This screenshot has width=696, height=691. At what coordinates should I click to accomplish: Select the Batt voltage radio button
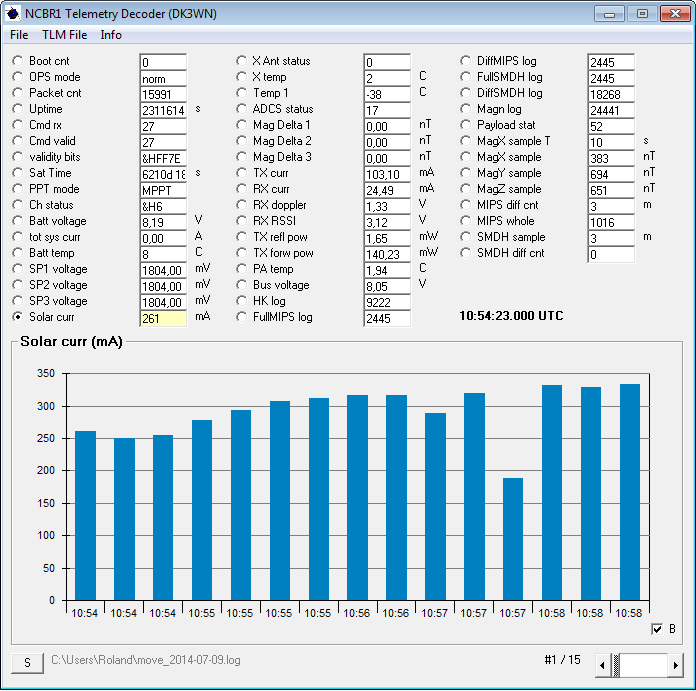click(18, 221)
